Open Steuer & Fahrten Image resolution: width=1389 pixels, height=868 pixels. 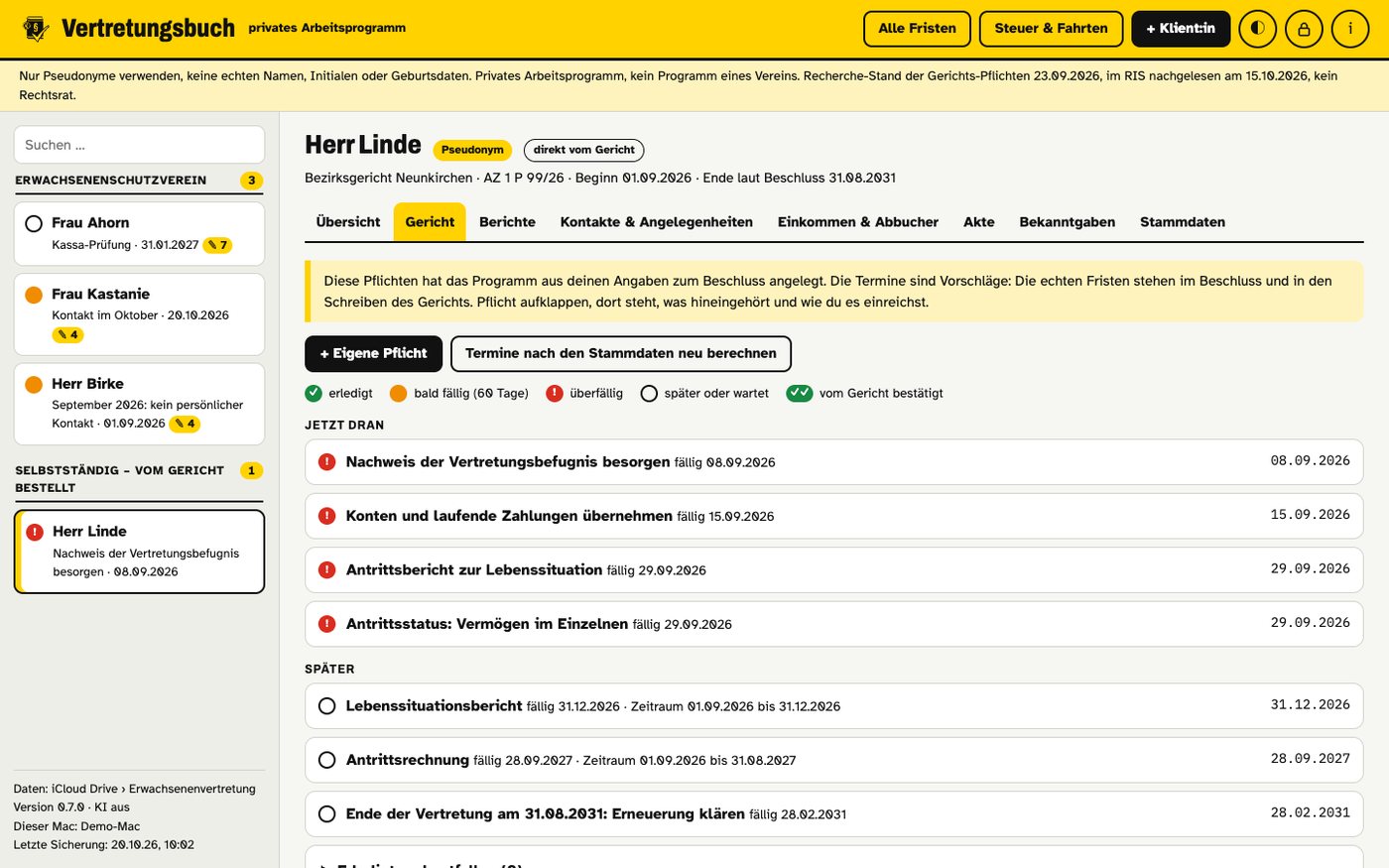(x=1052, y=29)
